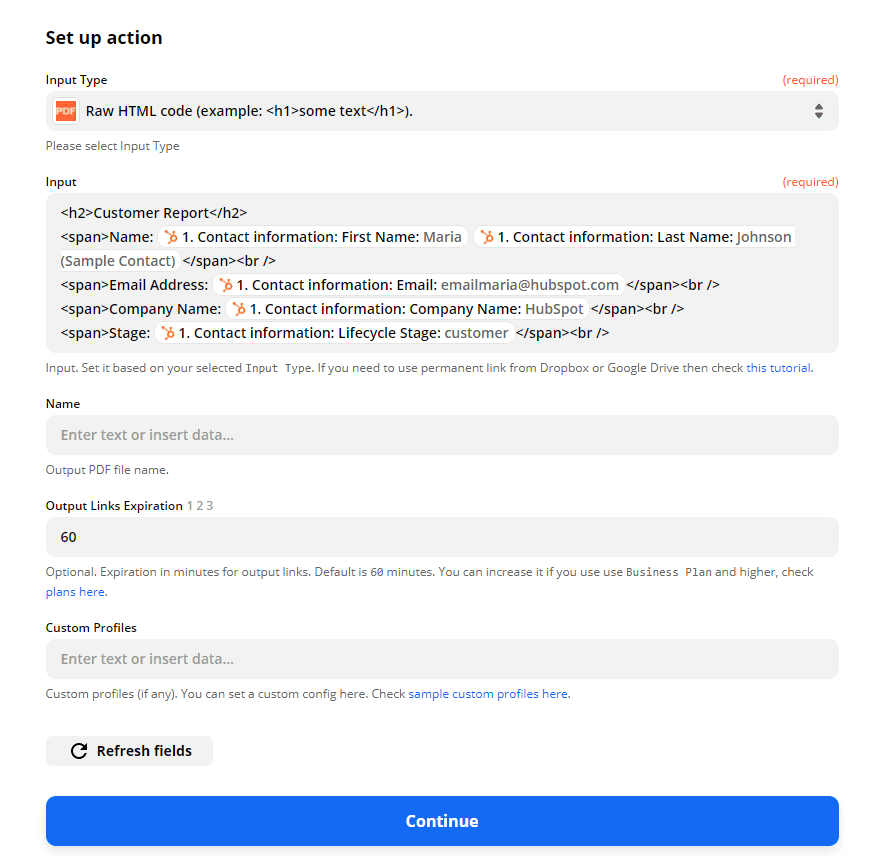Click the PDF icon in Input Type
886x856 pixels.
[66, 111]
